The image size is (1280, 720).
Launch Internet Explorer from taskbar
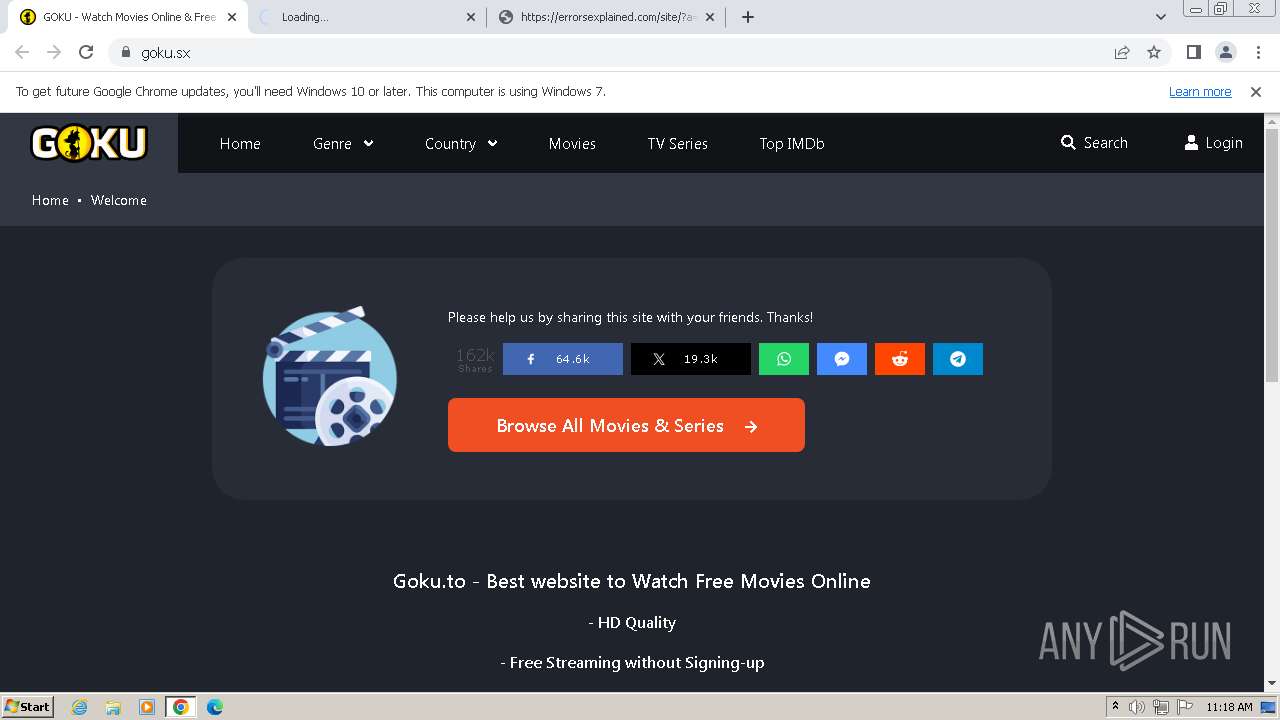coord(80,707)
